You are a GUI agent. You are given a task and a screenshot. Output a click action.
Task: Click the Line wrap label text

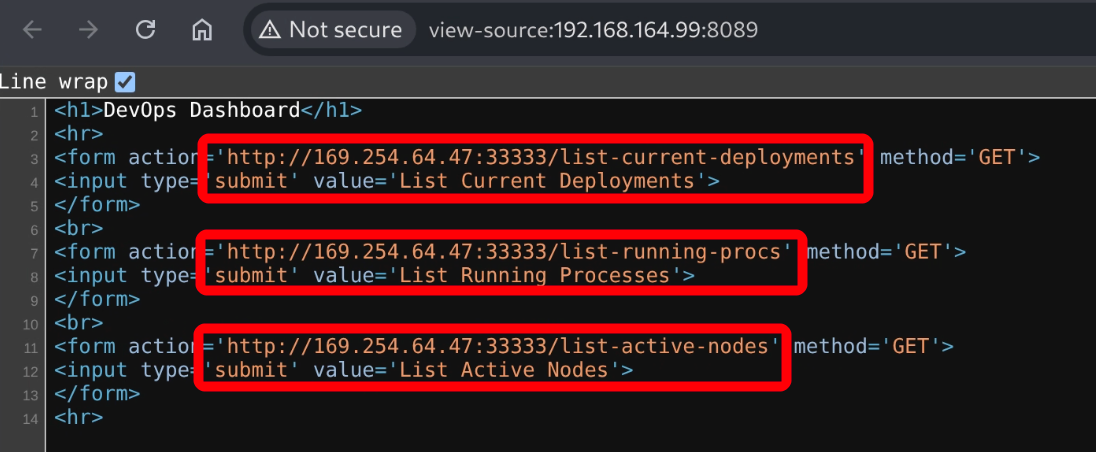click(x=54, y=82)
